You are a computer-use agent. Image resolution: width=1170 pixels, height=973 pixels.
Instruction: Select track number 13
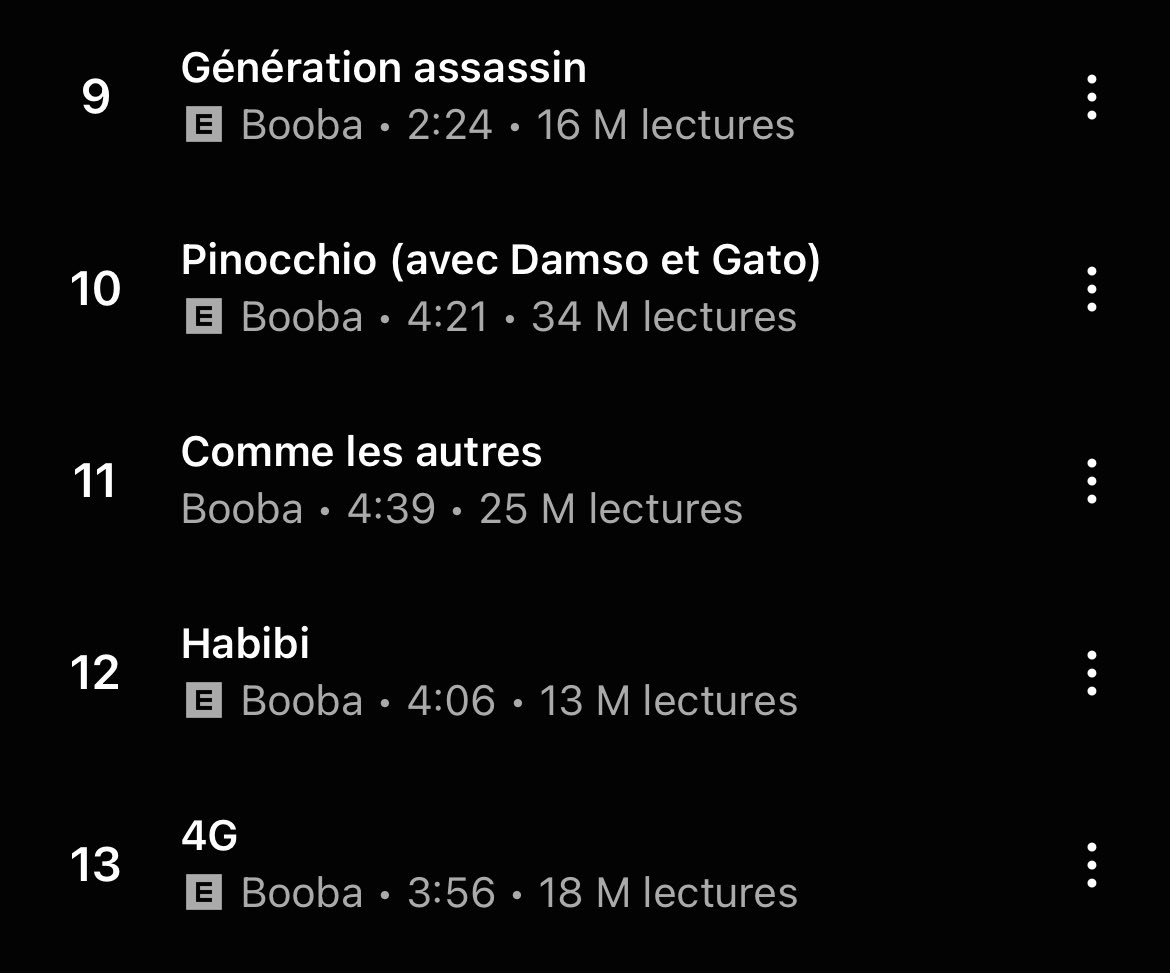pyautogui.click(x=96, y=865)
